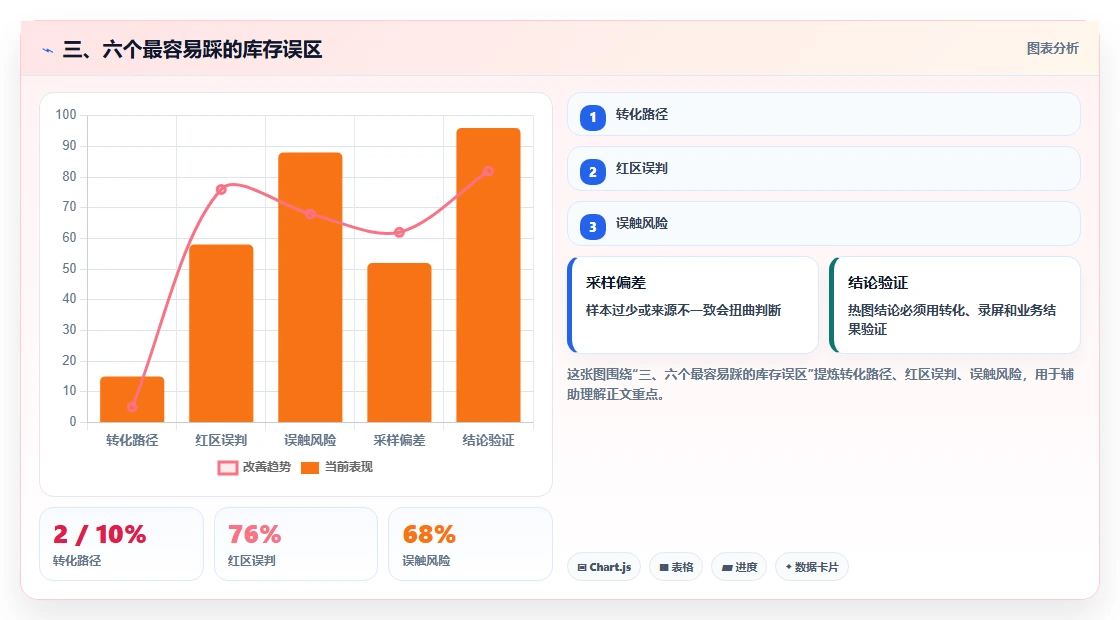Click the number 3 badge for 误触风险

point(592,226)
